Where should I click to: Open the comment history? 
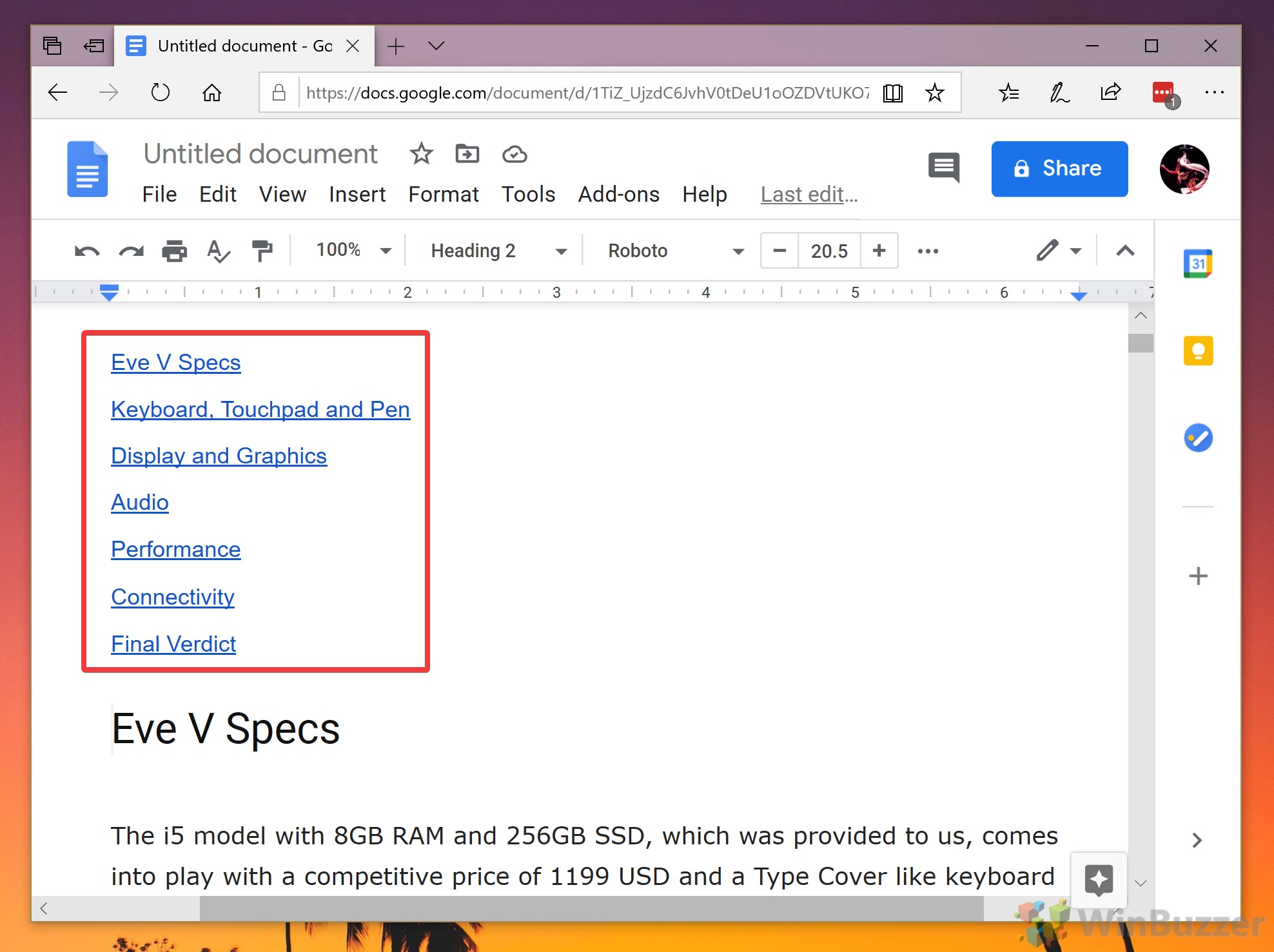coord(943,168)
